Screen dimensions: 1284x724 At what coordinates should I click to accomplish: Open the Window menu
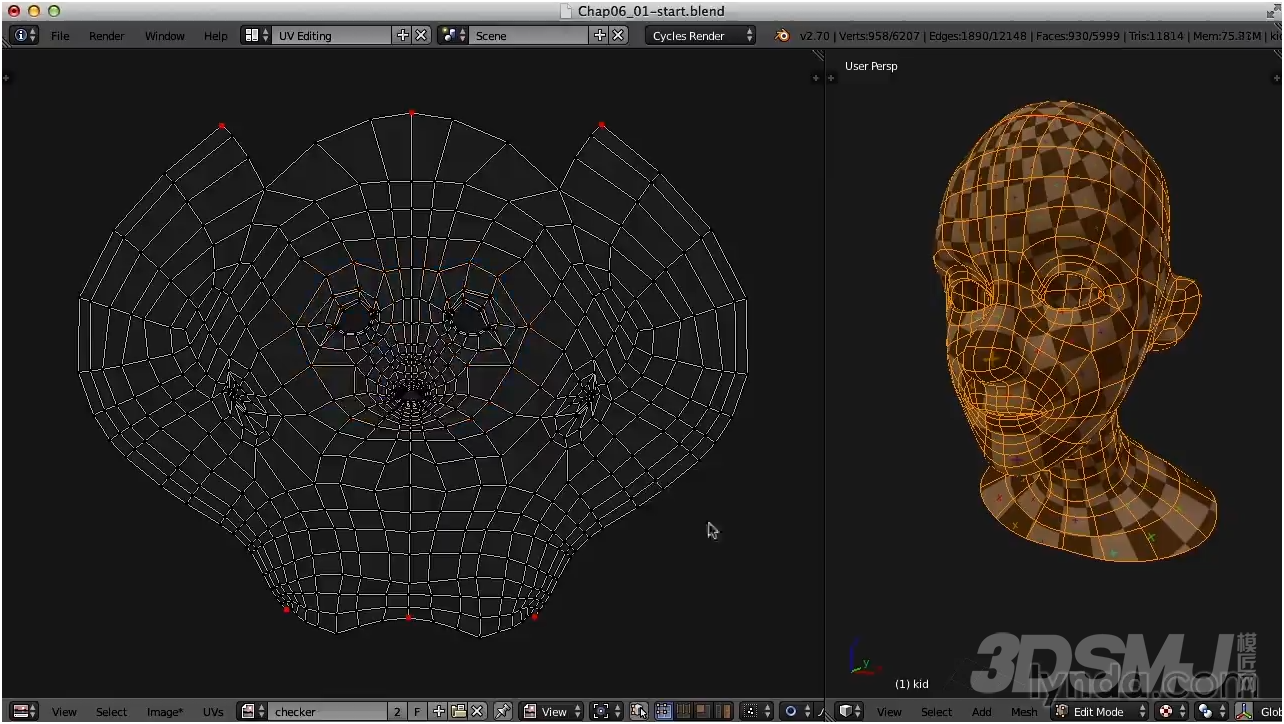coord(165,35)
